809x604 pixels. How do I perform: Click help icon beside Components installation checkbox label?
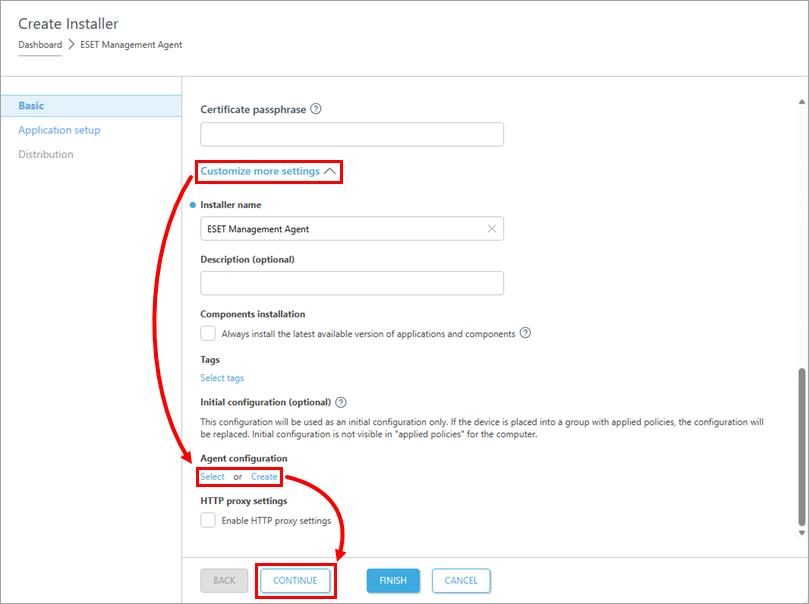point(525,333)
